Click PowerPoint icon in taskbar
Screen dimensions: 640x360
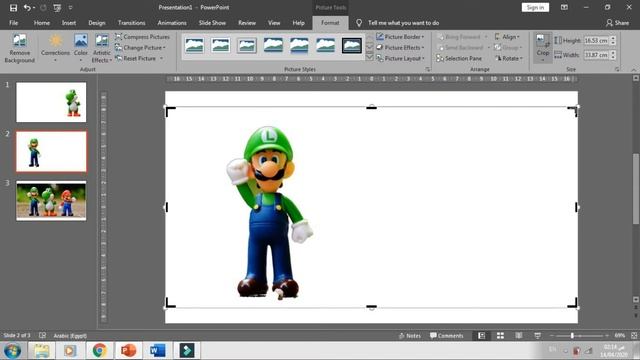pyautogui.click(x=128, y=351)
